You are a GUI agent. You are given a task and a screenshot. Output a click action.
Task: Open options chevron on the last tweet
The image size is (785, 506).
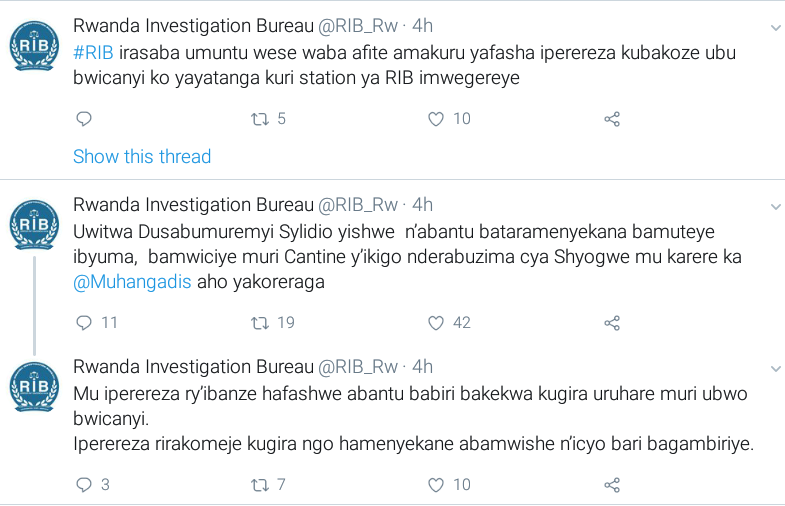[775, 369]
